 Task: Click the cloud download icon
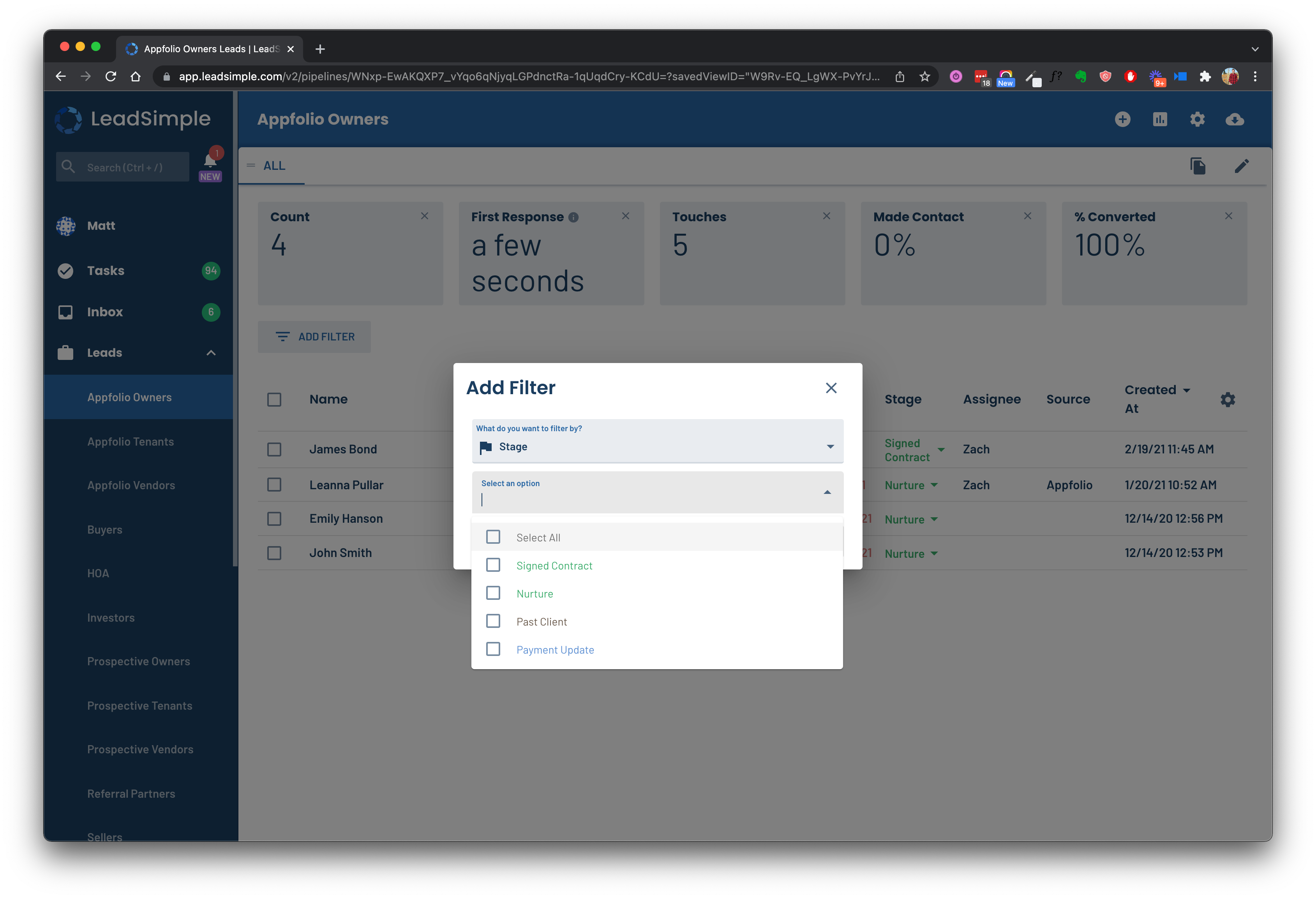coord(1235,120)
